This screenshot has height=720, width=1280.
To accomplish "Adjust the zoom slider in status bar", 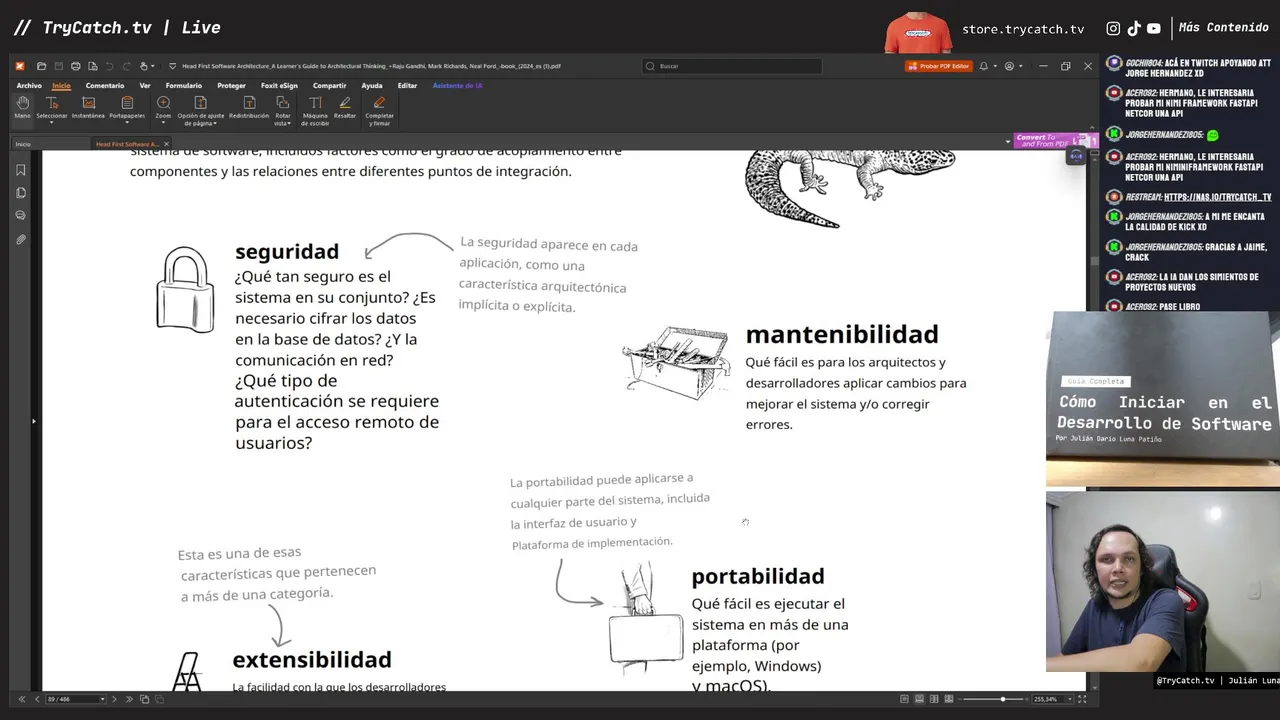I will pos(1003,699).
